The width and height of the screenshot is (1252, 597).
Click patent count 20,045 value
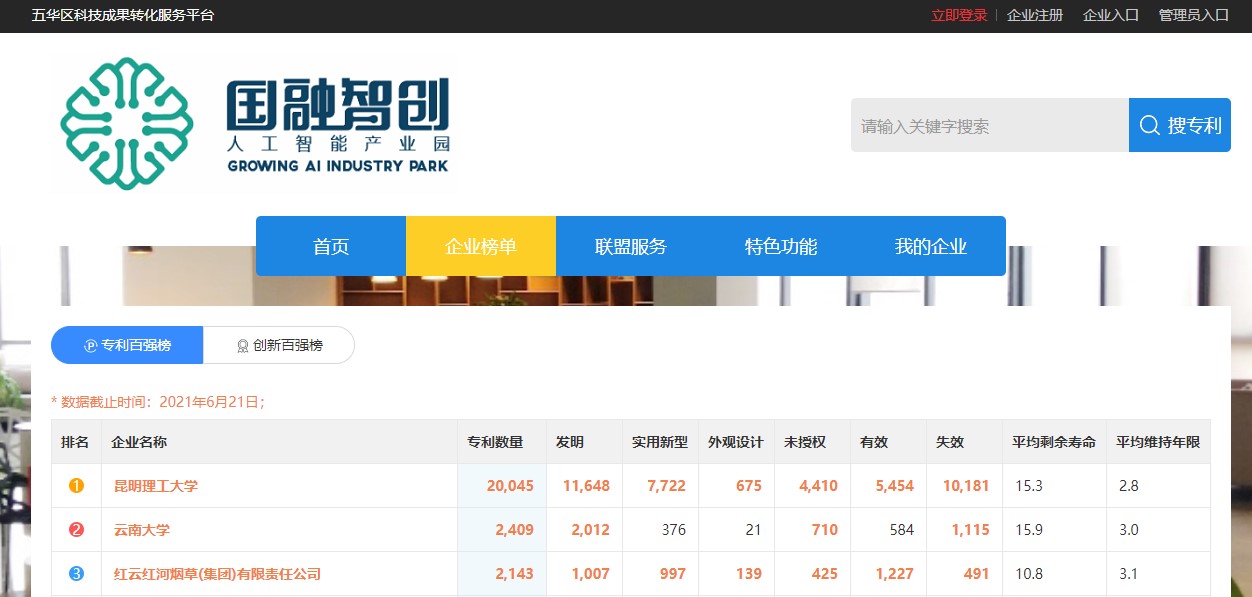pos(510,486)
